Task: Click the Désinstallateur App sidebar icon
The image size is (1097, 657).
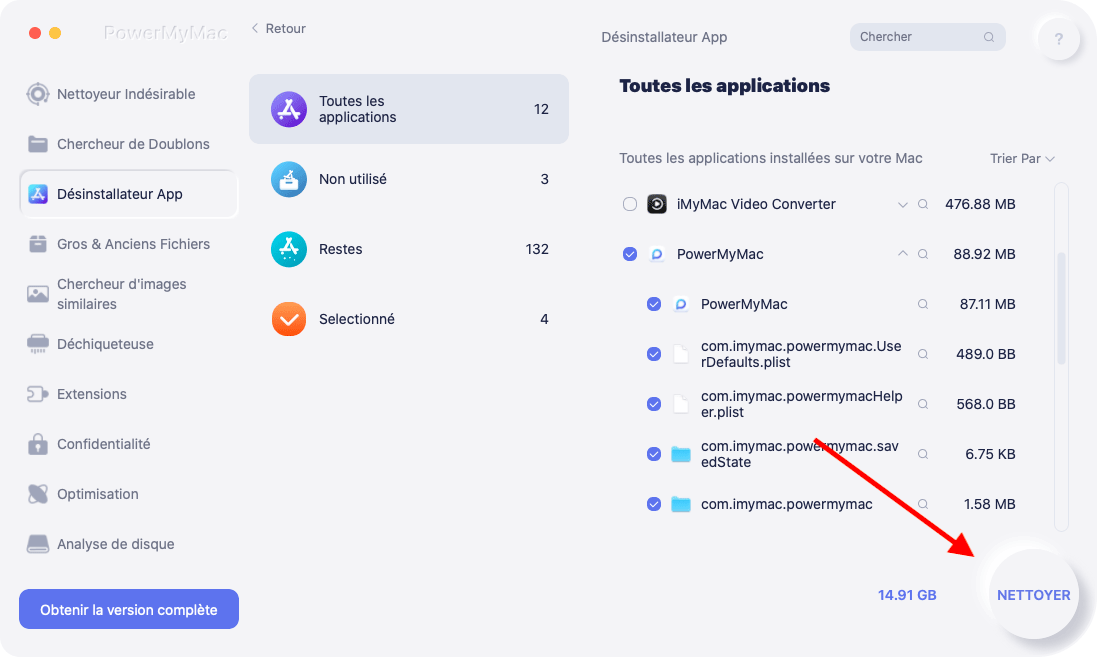Action: (x=38, y=194)
